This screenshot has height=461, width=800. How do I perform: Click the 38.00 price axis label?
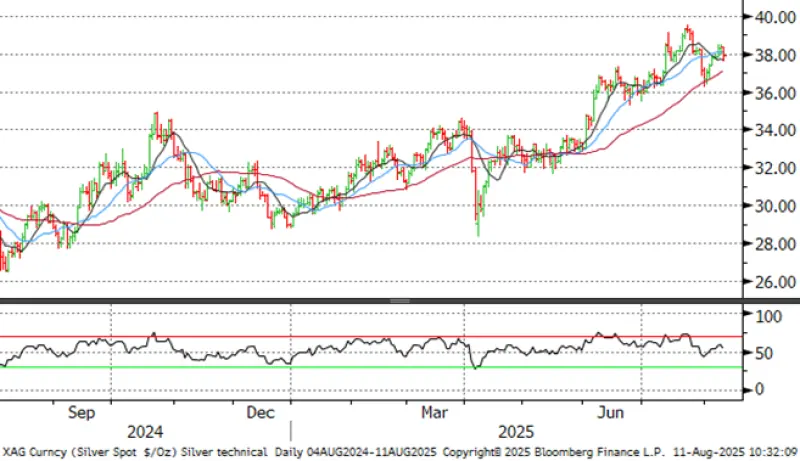775,55
